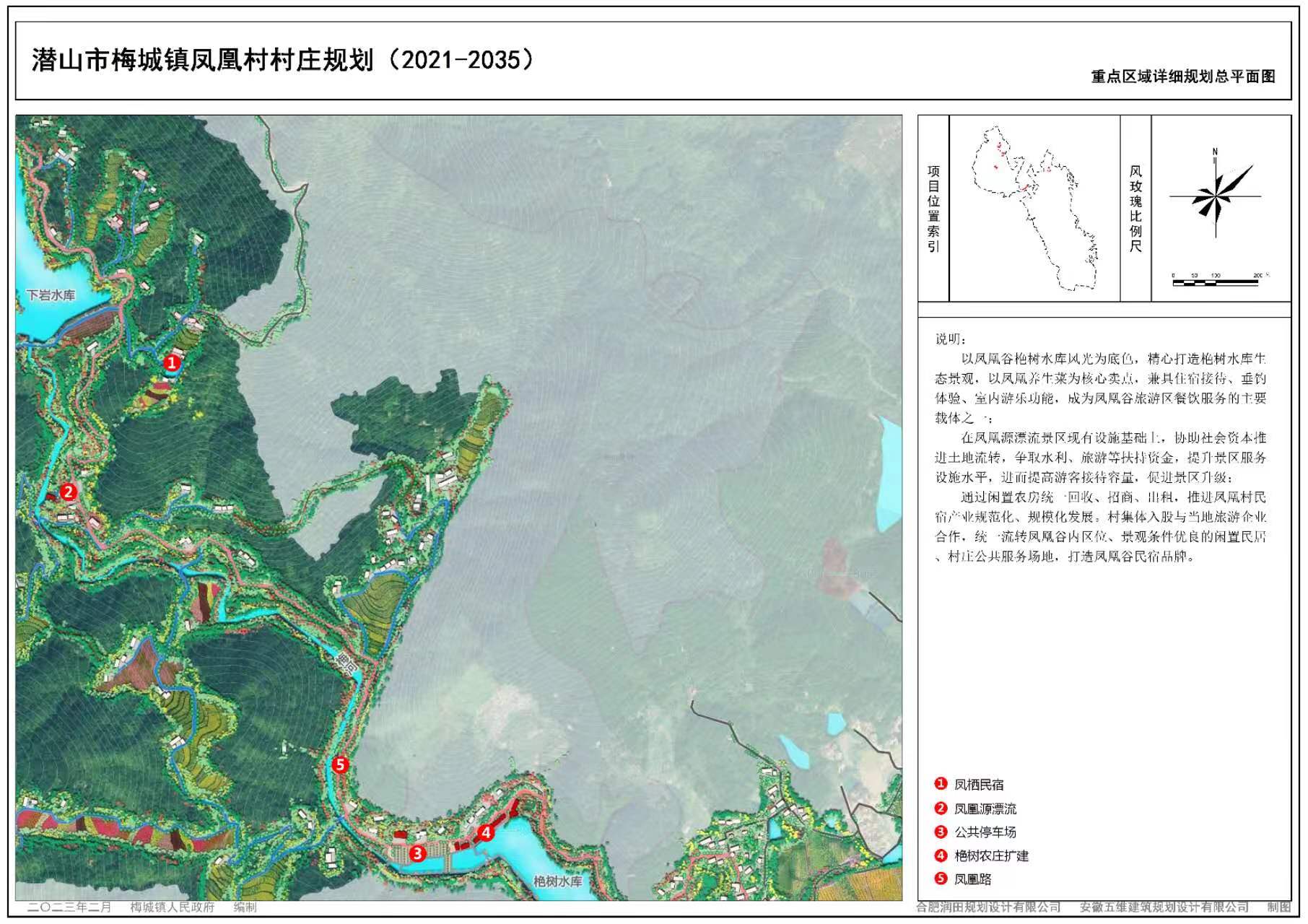This screenshot has height=924, width=1308.
Task: Click the map scale bar
Action: point(1216,282)
